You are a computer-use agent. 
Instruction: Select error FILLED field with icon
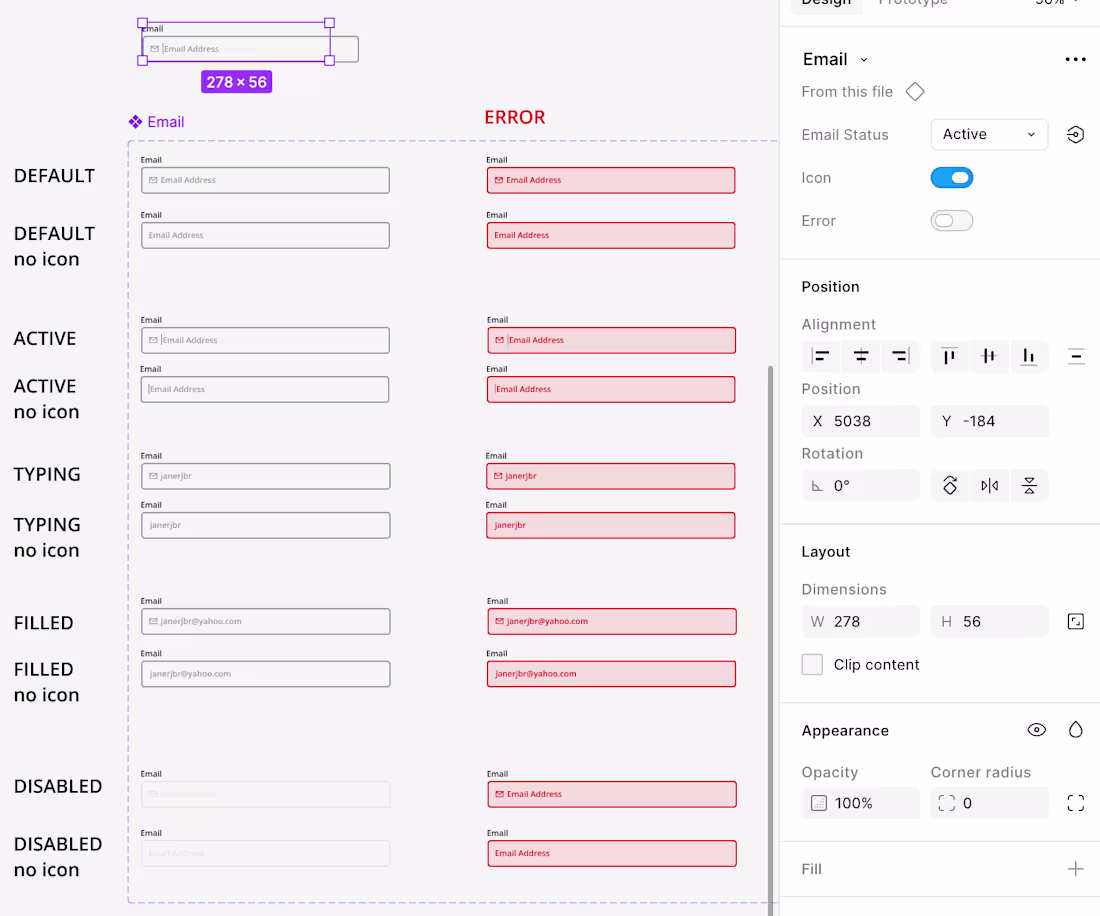pos(612,621)
